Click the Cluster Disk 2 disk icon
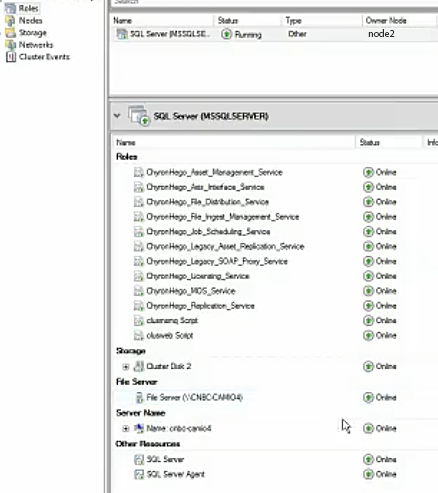The width and height of the screenshot is (438, 493). coord(139,366)
